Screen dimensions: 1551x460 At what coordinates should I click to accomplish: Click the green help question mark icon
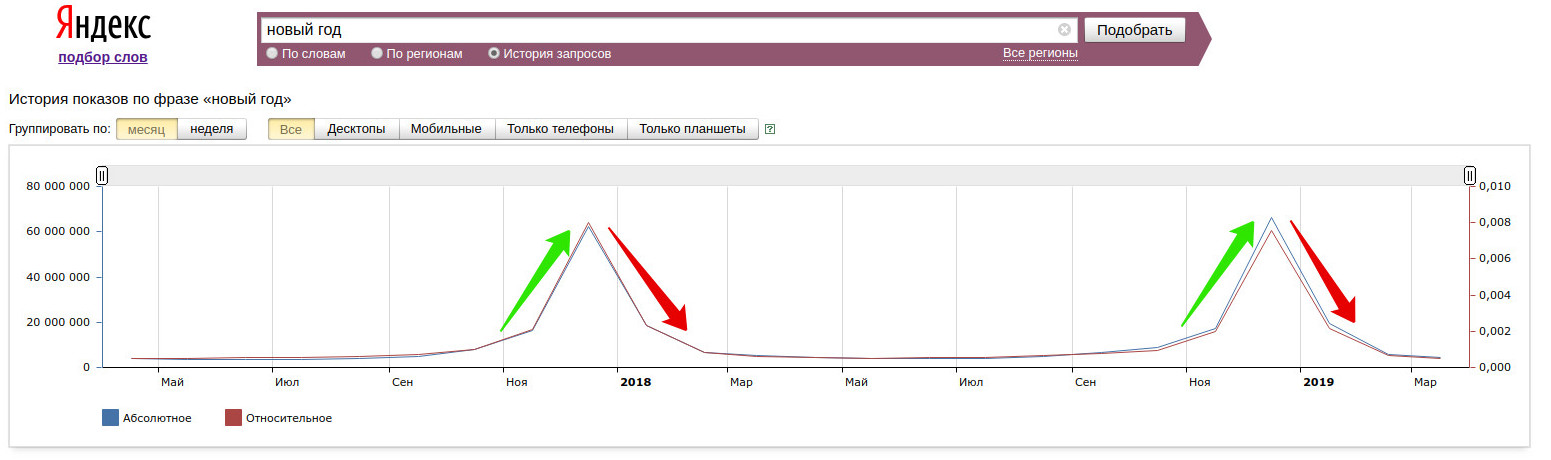click(x=770, y=129)
